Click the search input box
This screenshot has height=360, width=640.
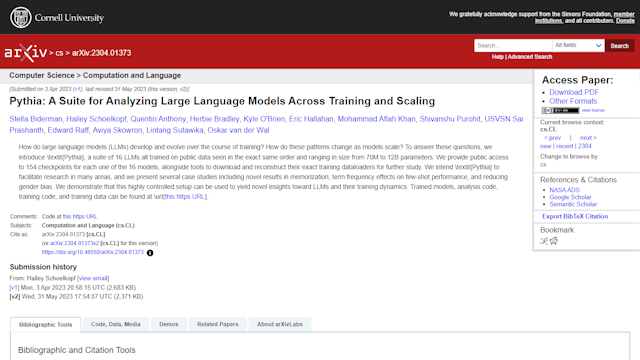click(x=513, y=45)
